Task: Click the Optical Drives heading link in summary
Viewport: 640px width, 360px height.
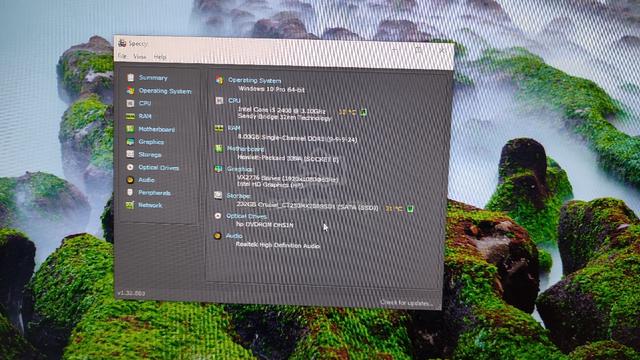Action: tap(246, 216)
